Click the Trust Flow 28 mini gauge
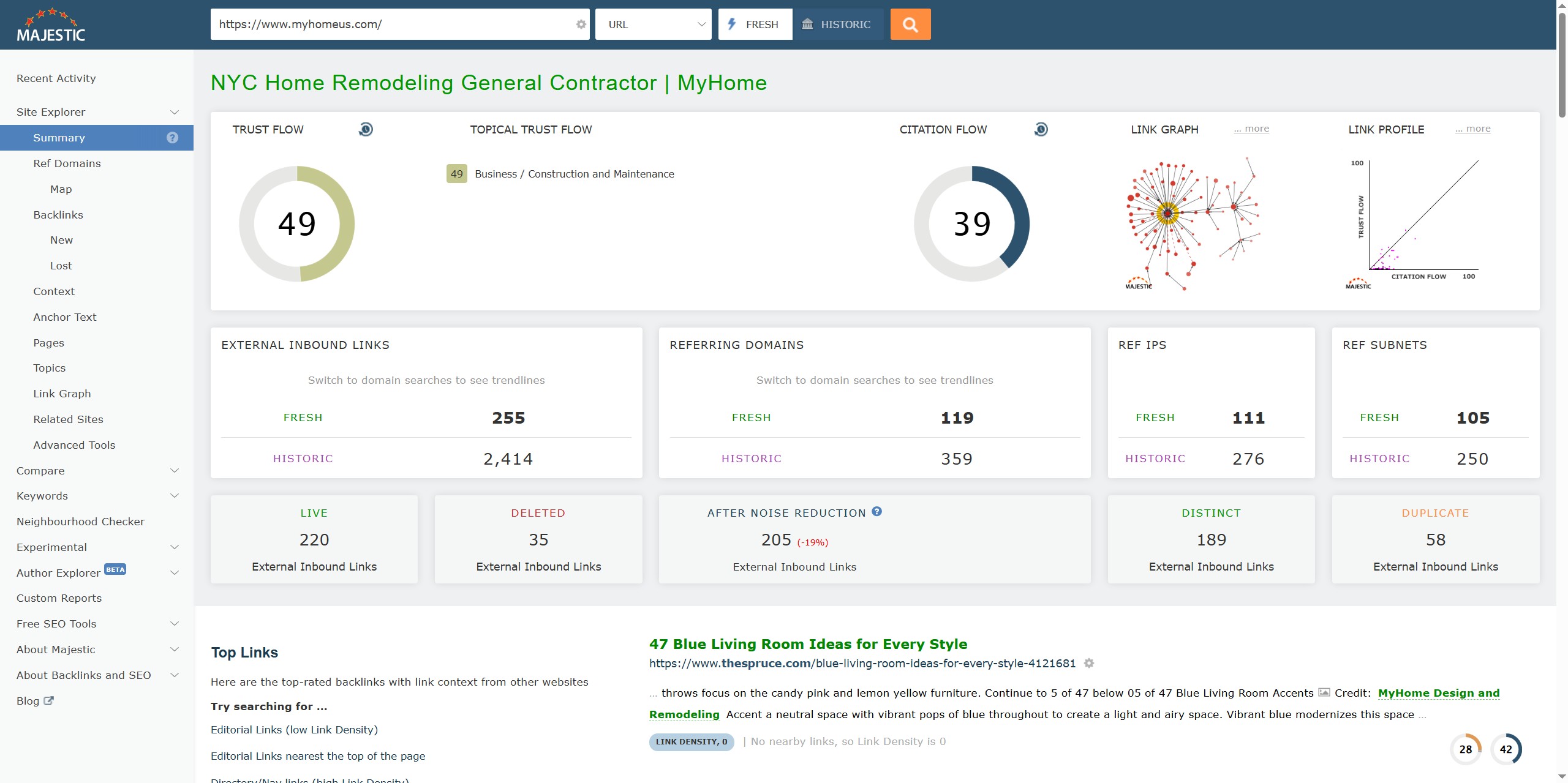 pyautogui.click(x=1466, y=749)
